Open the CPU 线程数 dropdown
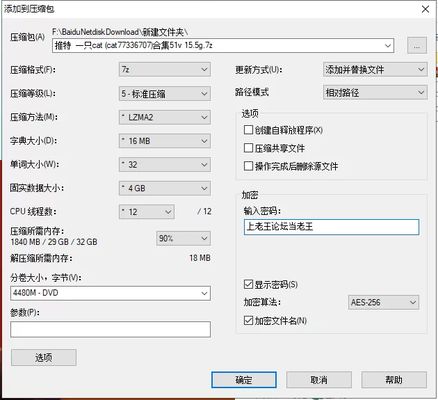This screenshot has height=400, width=438. pyautogui.click(x=147, y=212)
